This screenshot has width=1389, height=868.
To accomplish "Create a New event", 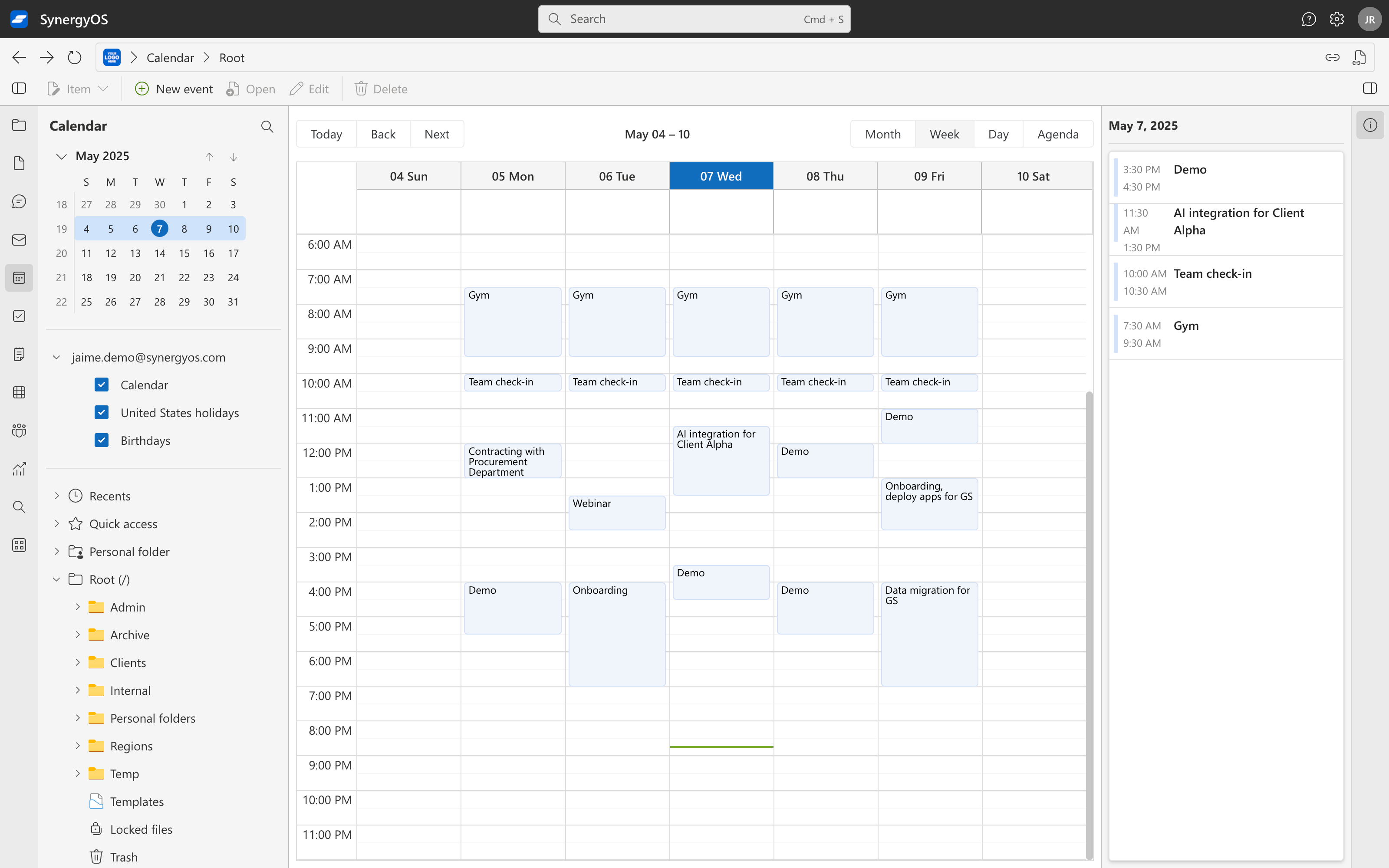I will (174, 89).
